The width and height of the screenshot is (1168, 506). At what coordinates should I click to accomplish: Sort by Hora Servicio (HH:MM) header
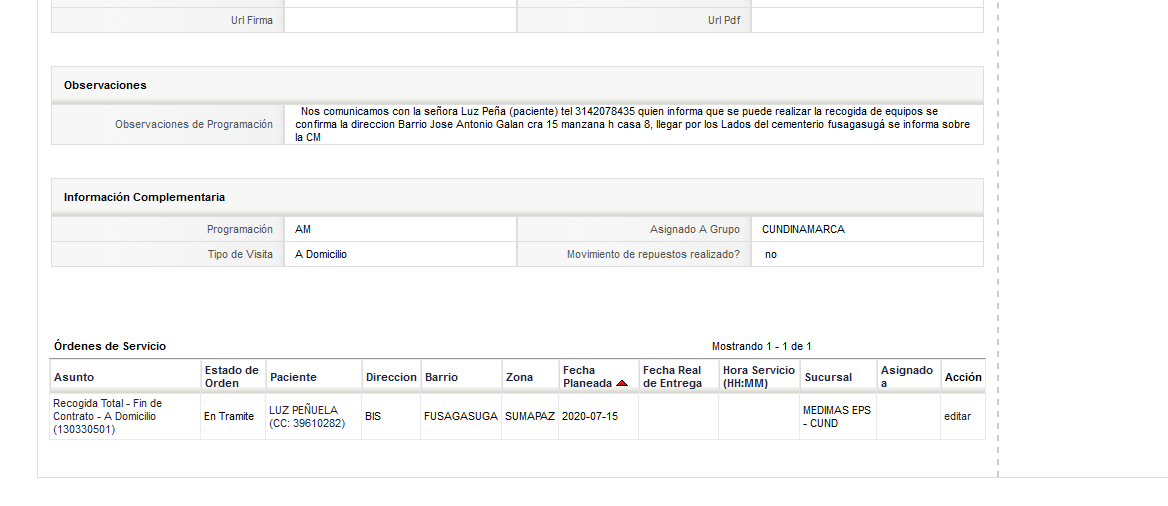(x=759, y=377)
